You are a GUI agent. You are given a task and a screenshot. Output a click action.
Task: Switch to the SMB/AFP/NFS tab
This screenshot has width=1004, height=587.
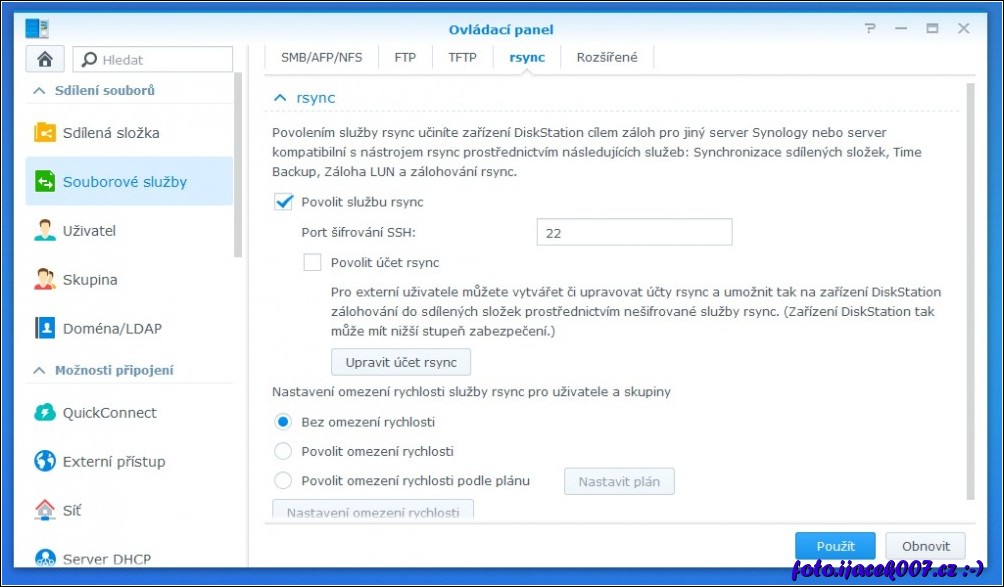pyautogui.click(x=321, y=57)
